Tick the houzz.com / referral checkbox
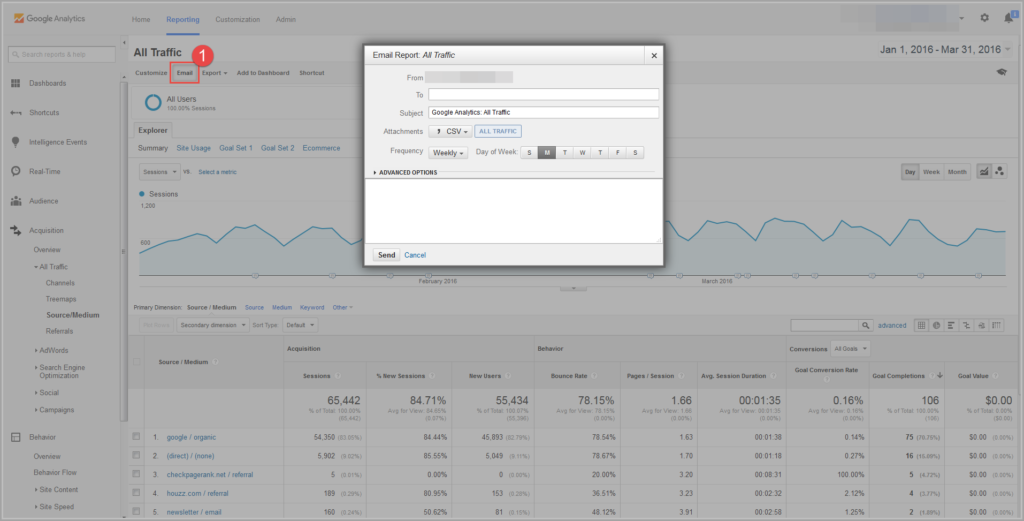This screenshot has height=521, width=1024. (136, 492)
